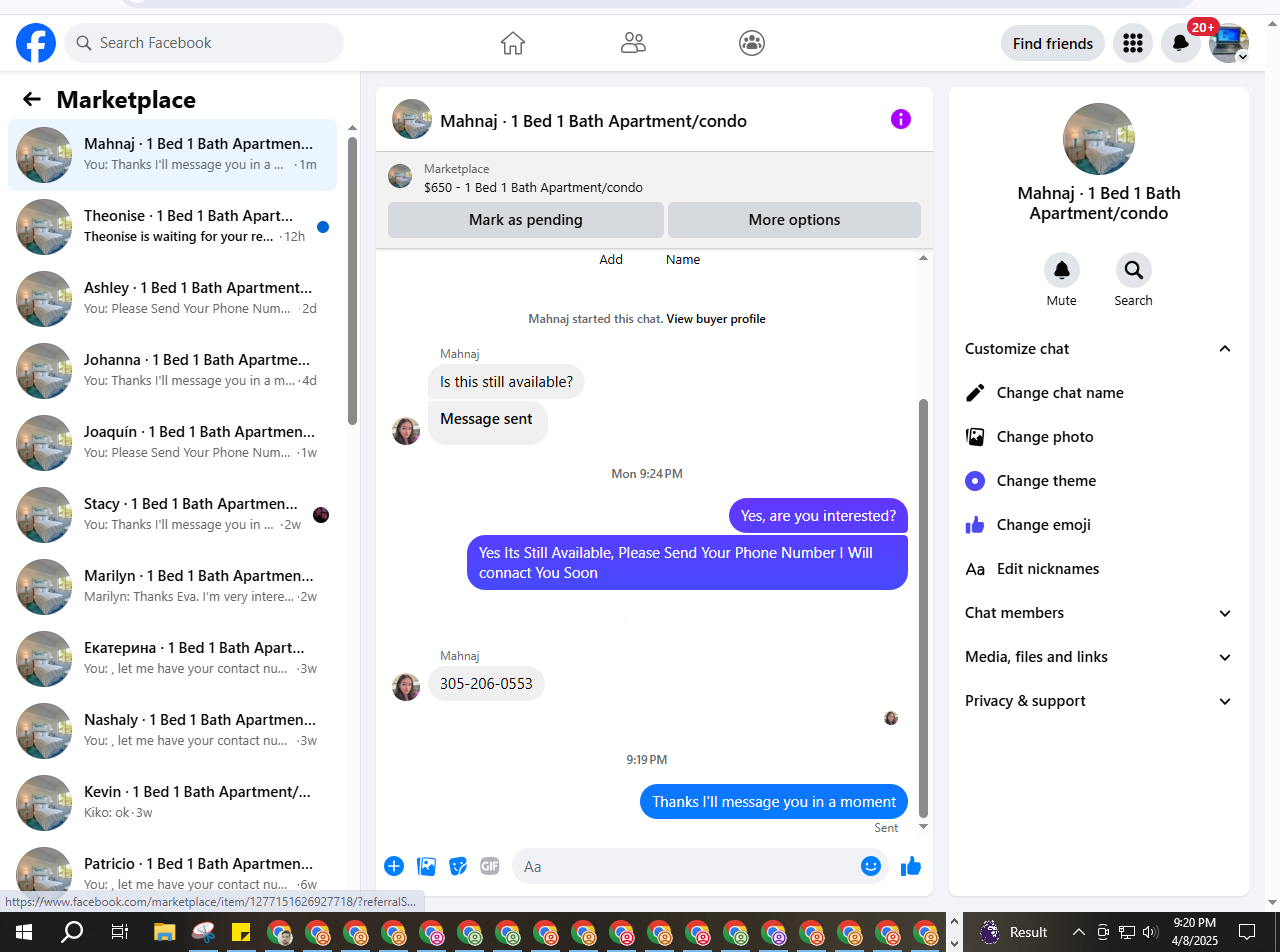1280x952 pixels.
Task: Open Windows taskbar search
Action: tap(72, 932)
